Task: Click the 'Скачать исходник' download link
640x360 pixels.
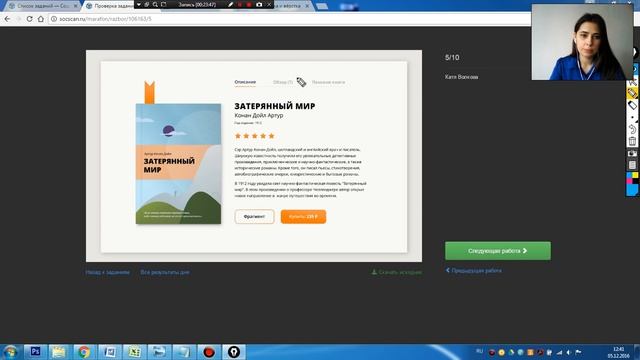Action: pyautogui.click(x=396, y=272)
